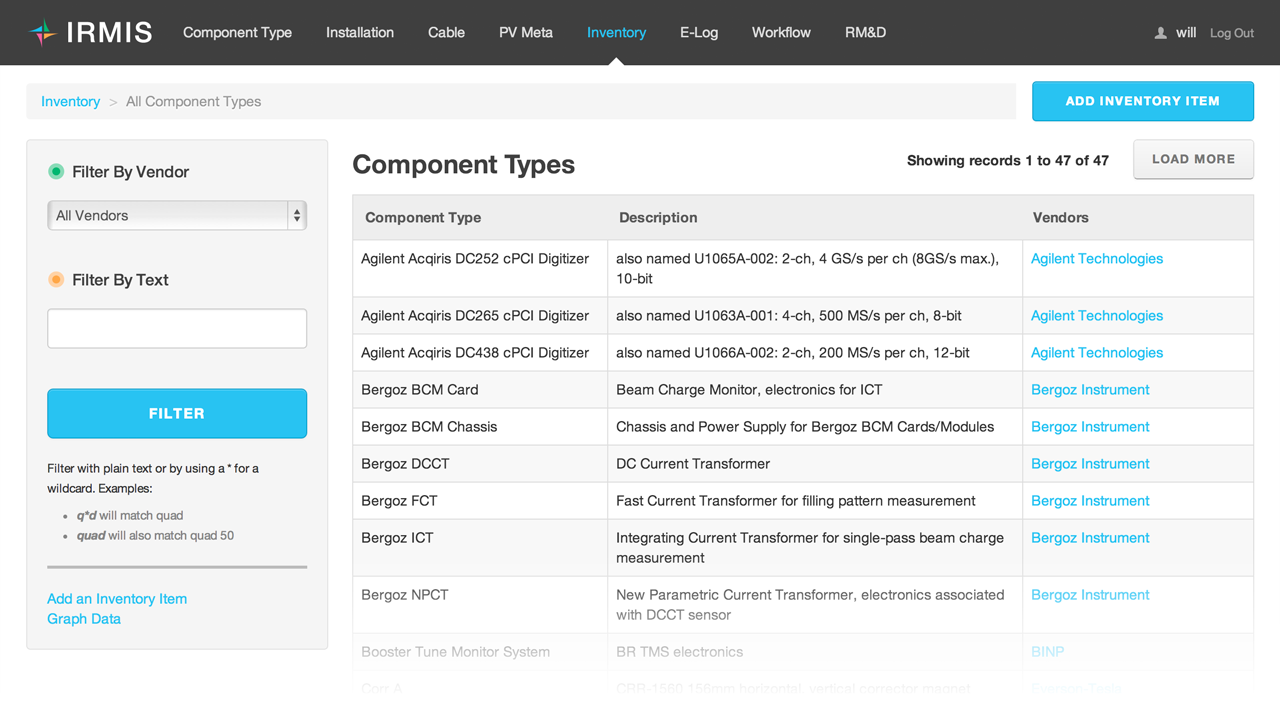Screen dimensions: 1280x713
Task: Click the will username link
Action: [x=1186, y=33]
